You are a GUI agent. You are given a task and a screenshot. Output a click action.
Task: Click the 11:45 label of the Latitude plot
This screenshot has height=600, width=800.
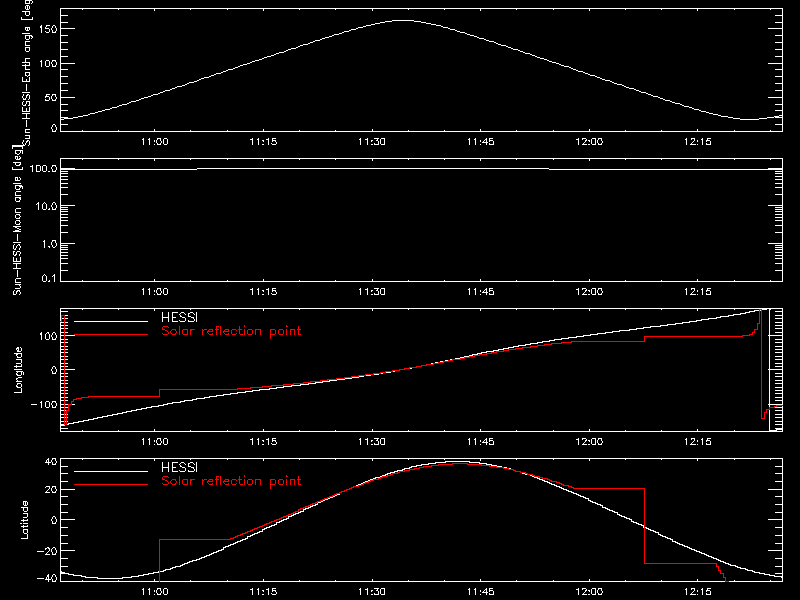pos(481,592)
